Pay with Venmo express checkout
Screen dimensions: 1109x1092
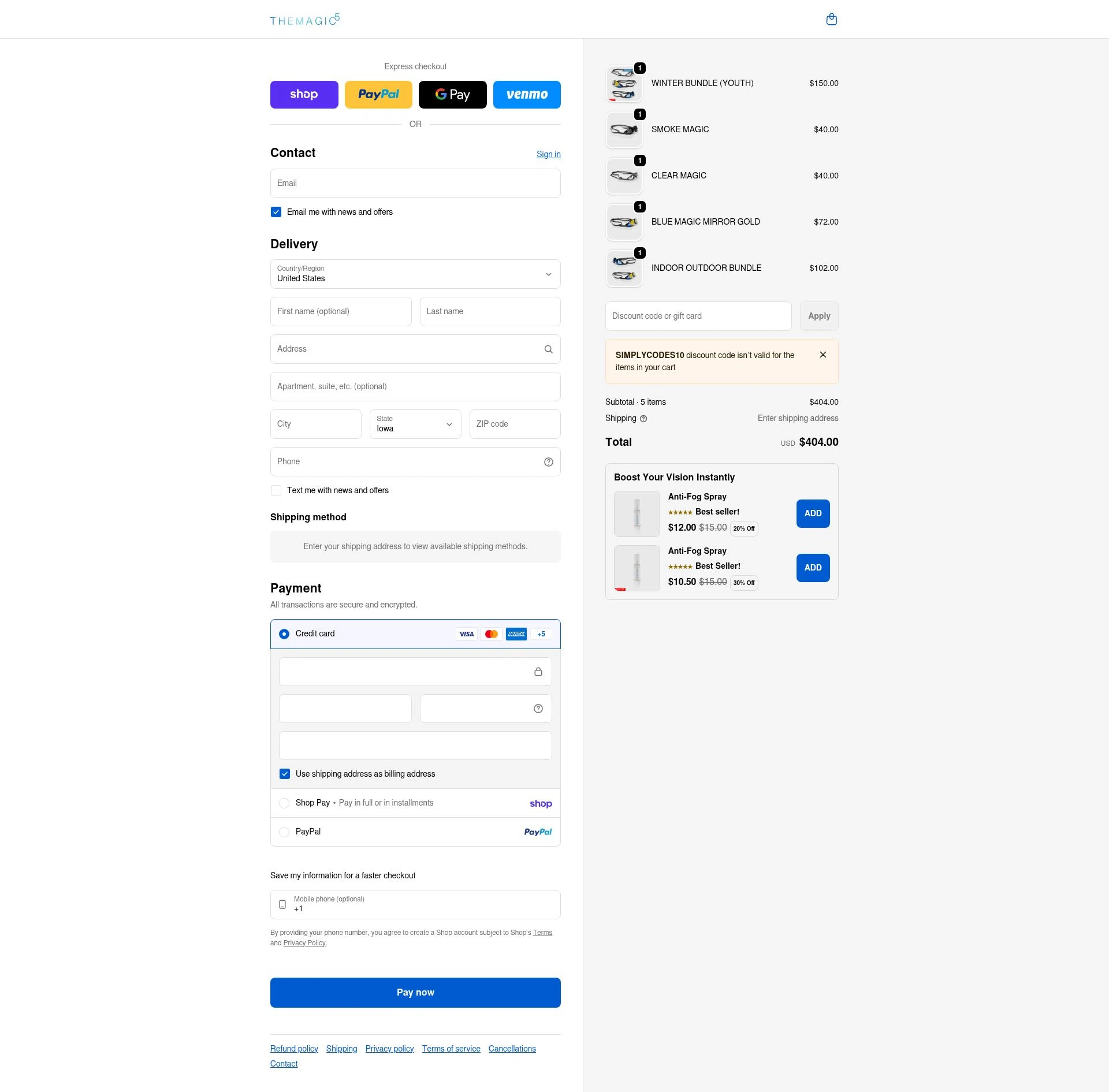pyautogui.click(x=526, y=94)
